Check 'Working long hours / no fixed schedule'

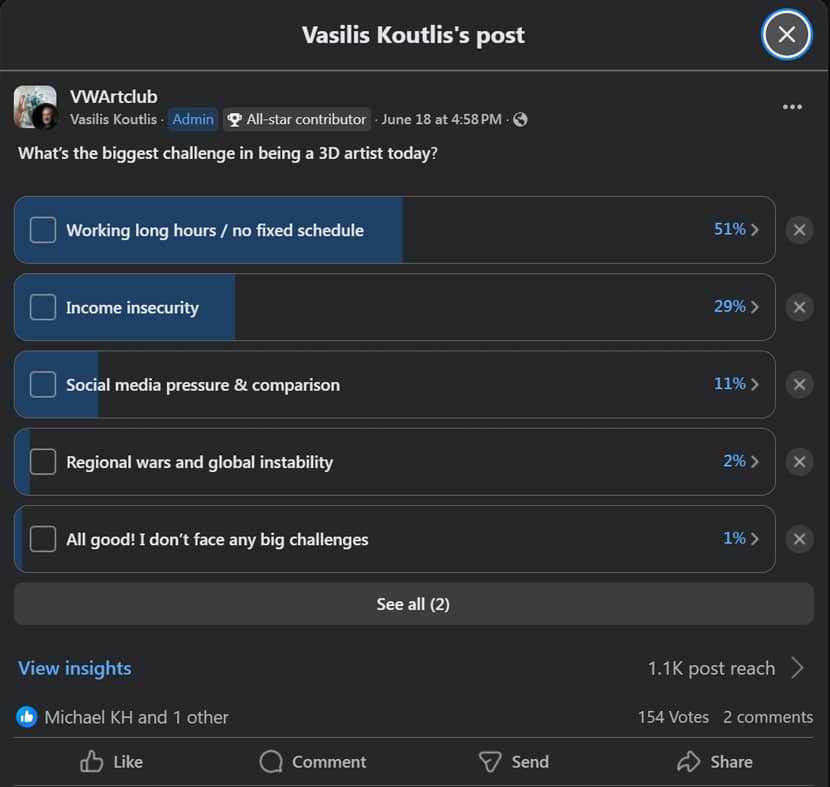click(43, 230)
